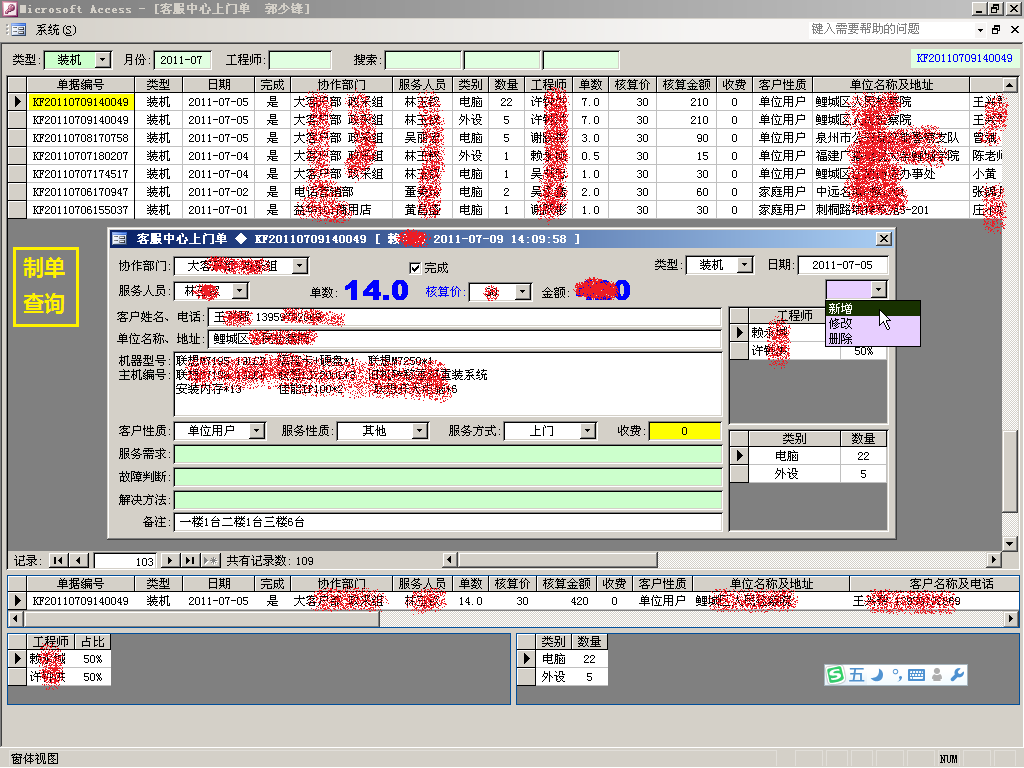Switch the 五 Wubi input mode
The height and width of the screenshot is (768, 1024).
pos(856,676)
